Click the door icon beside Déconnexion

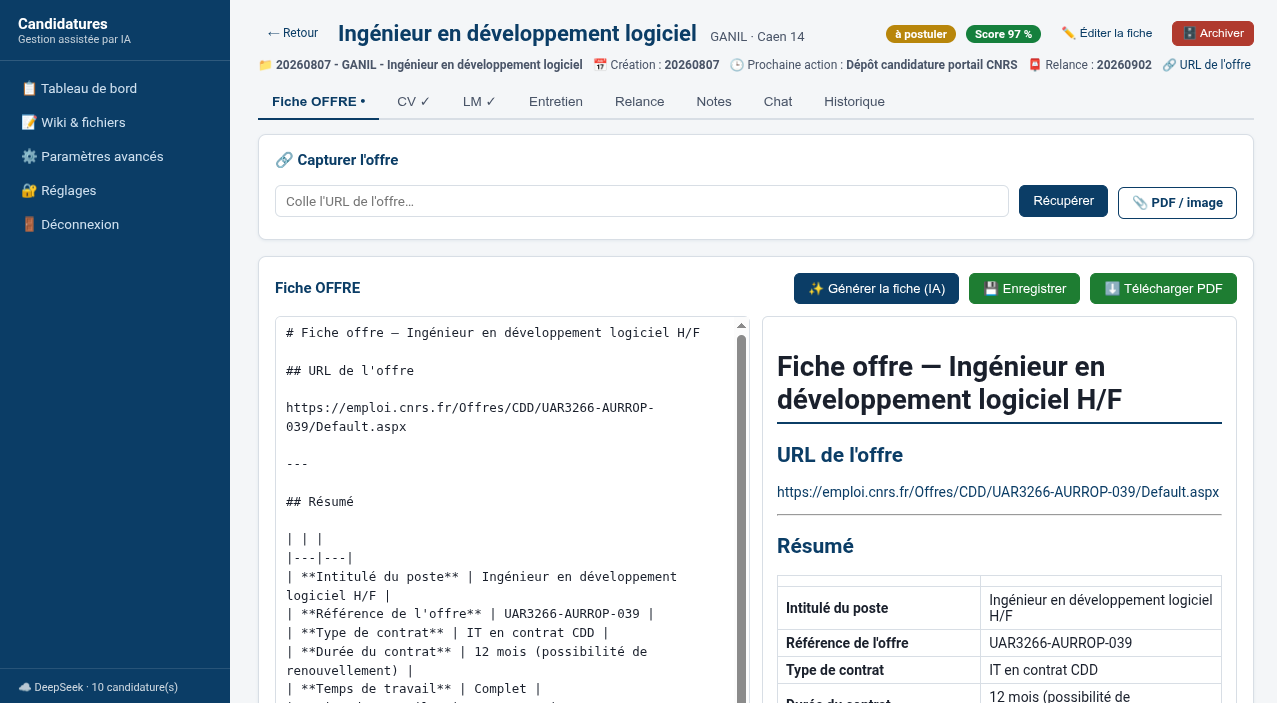(x=29, y=224)
